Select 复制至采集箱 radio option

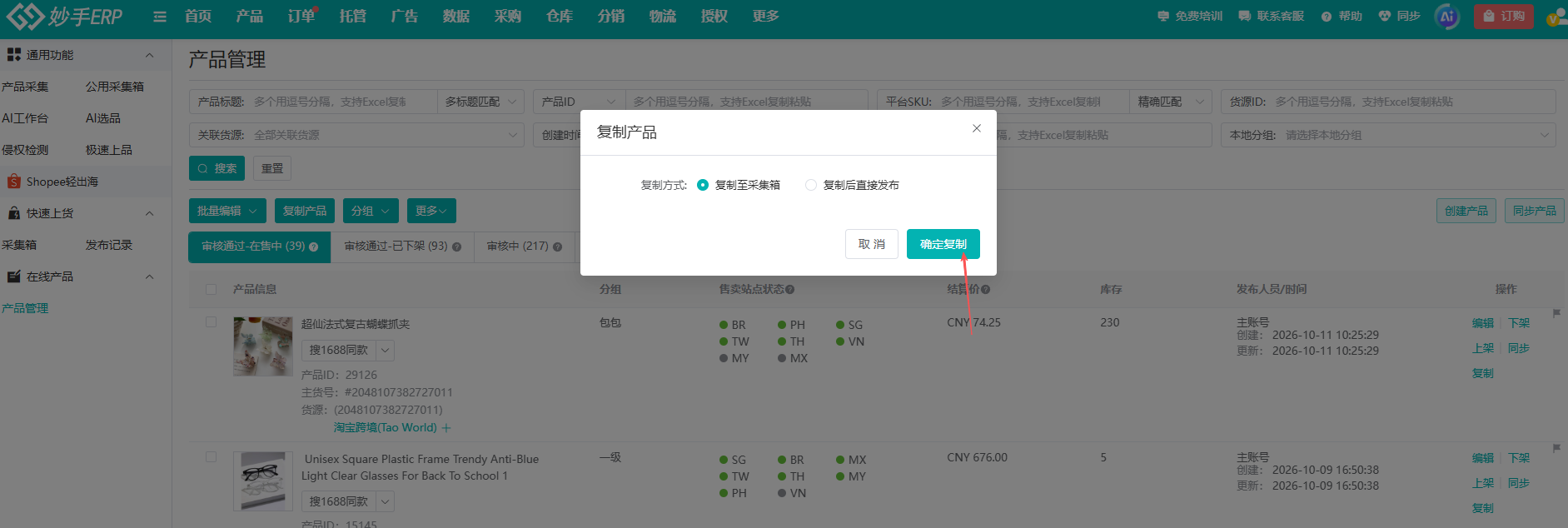pos(703,185)
